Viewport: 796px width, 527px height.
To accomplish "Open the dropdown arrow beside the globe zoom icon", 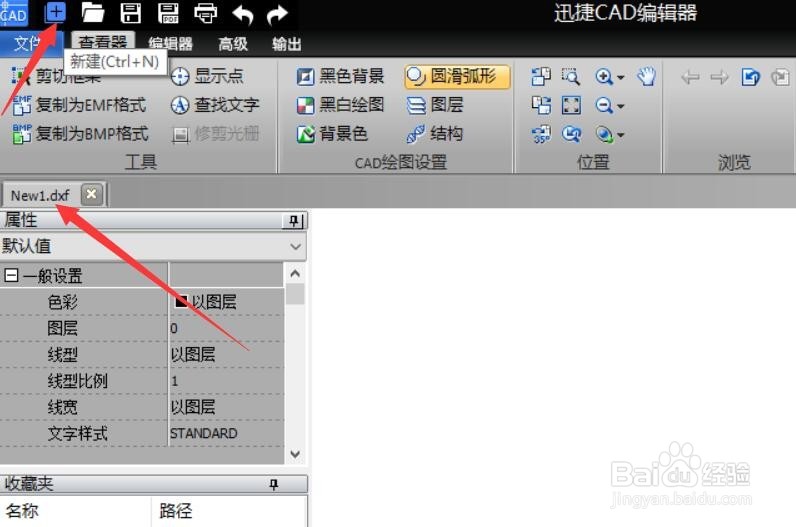I will [x=620, y=136].
